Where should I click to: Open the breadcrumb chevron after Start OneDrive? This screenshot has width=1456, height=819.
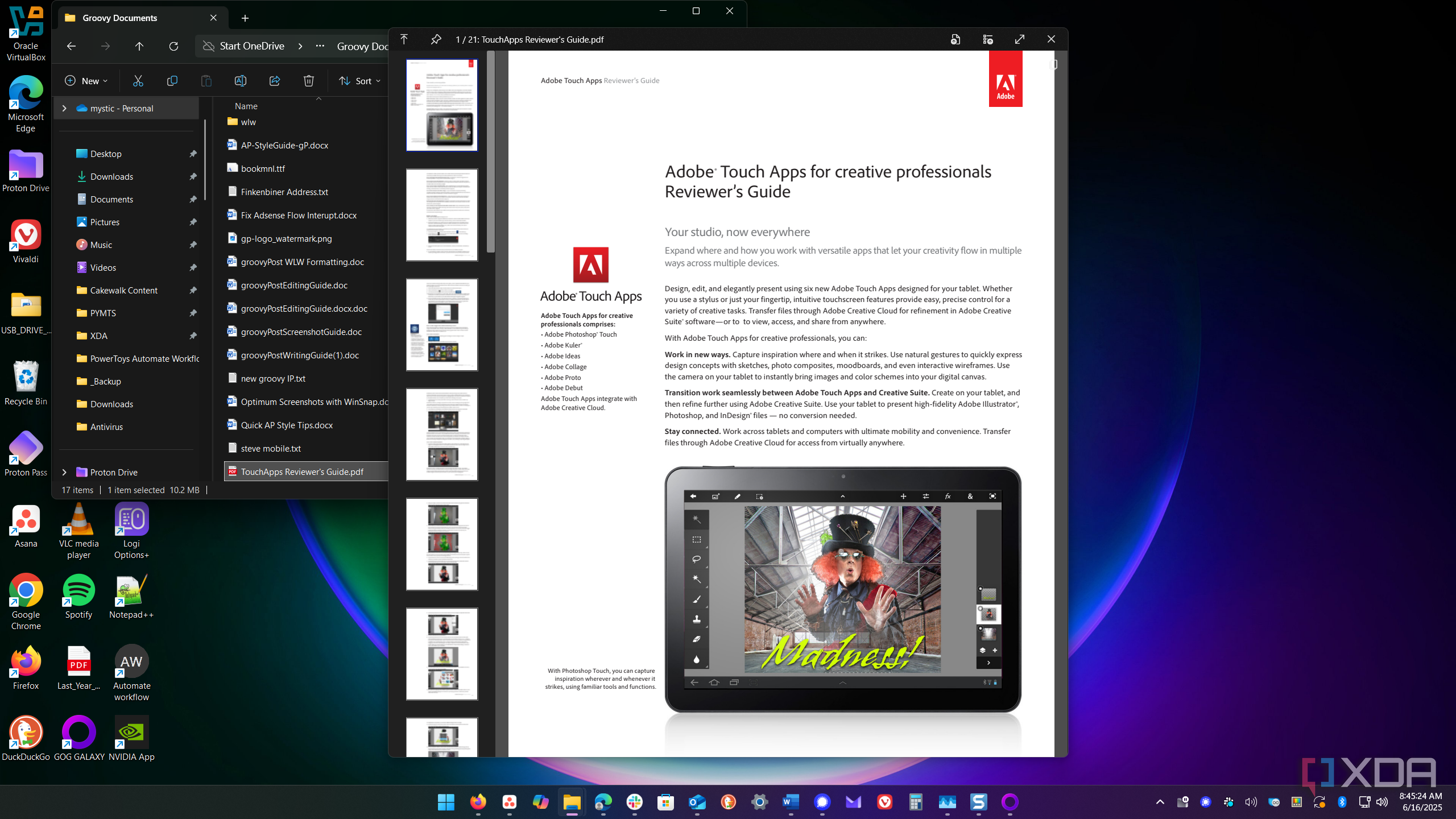pos(300,46)
